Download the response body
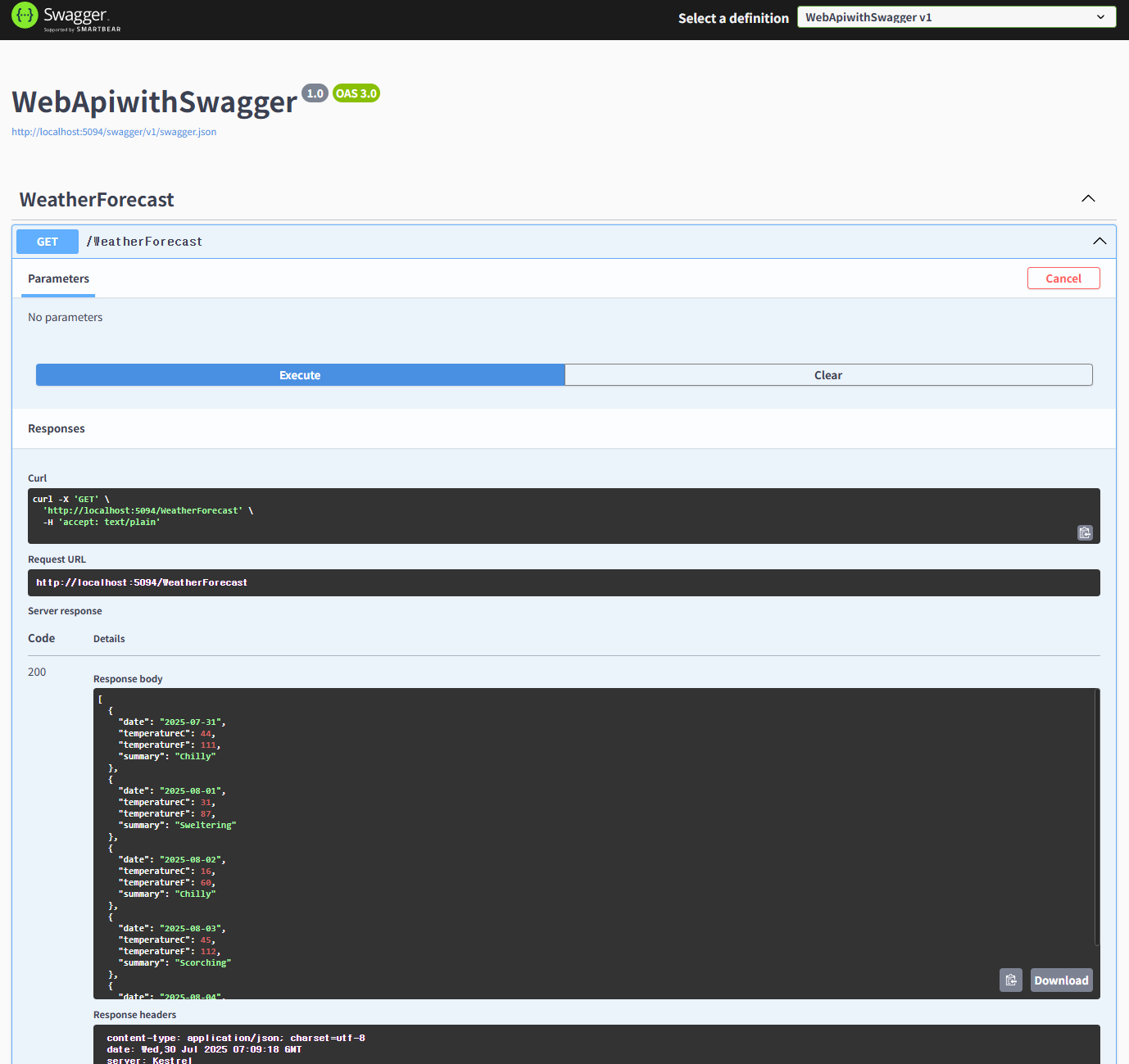This screenshot has width=1129, height=1064. pyautogui.click(x=1061, y=980)
